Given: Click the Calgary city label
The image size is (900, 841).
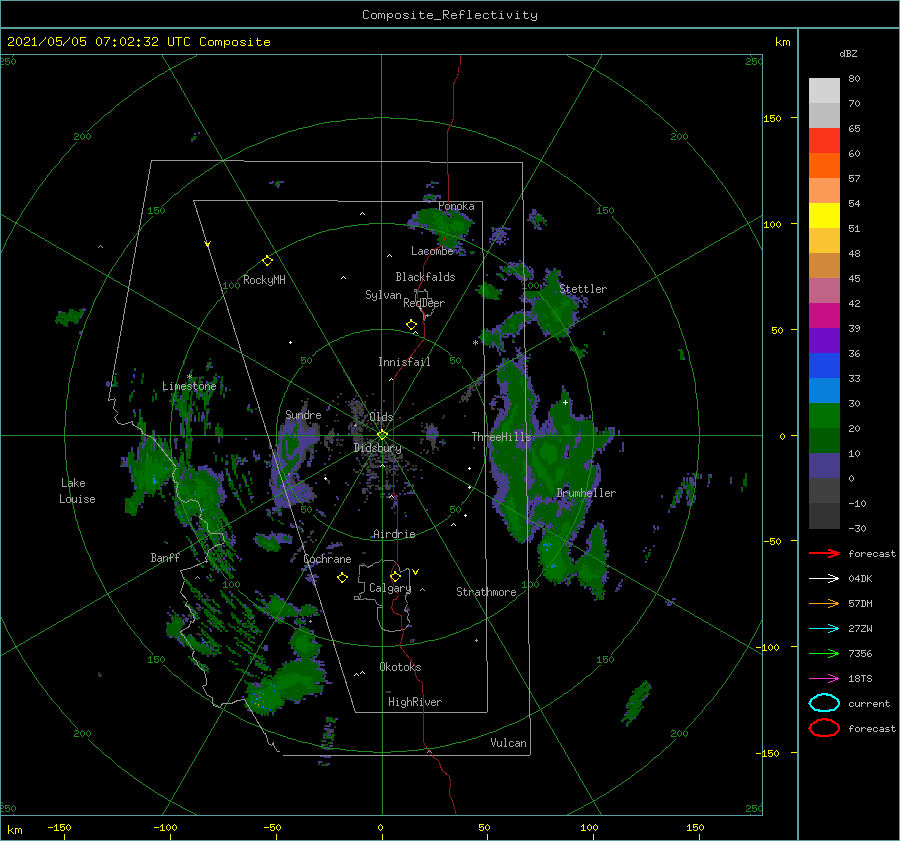Looking at the screenshot, I should tap(390, 588).
